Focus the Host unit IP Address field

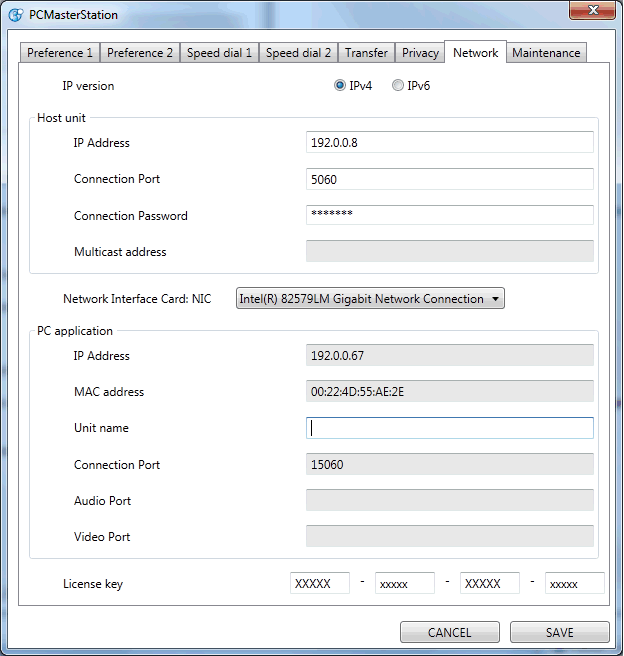coord(450,142)
